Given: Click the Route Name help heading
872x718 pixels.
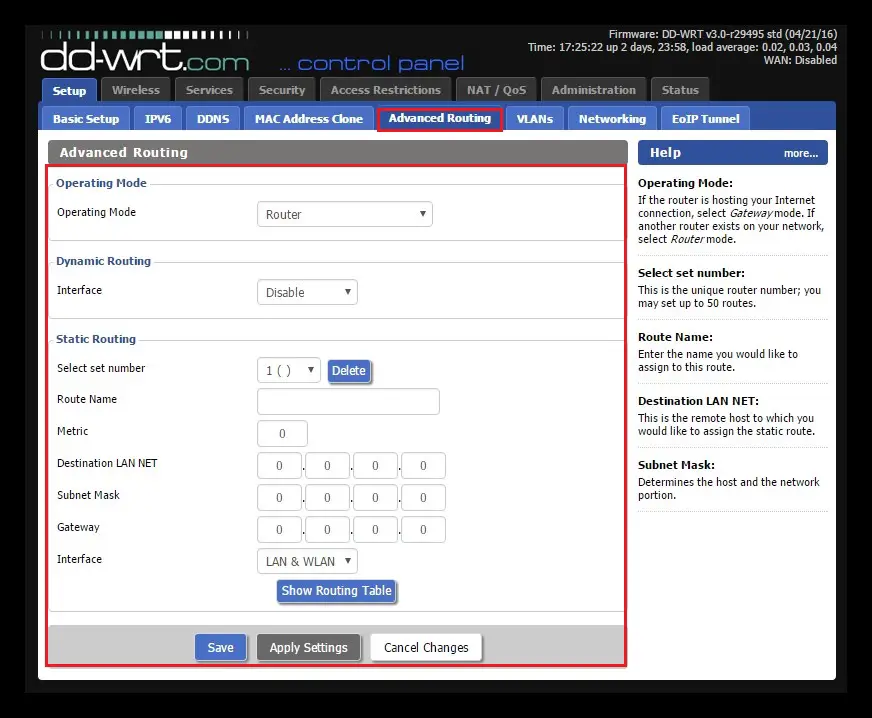Looking at the screenshot, I should pos(675,337).
